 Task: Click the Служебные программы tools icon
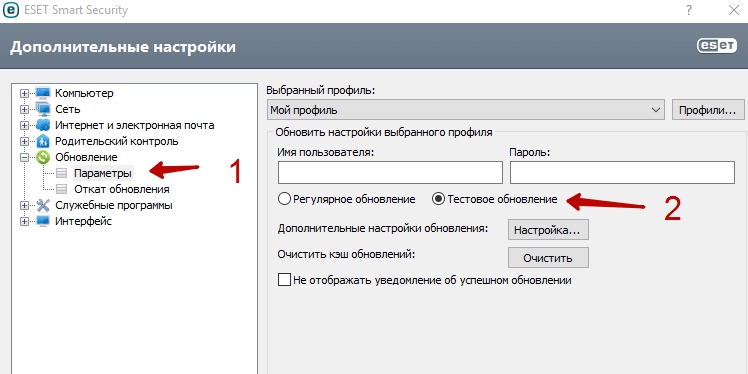[x=43, y=205]
